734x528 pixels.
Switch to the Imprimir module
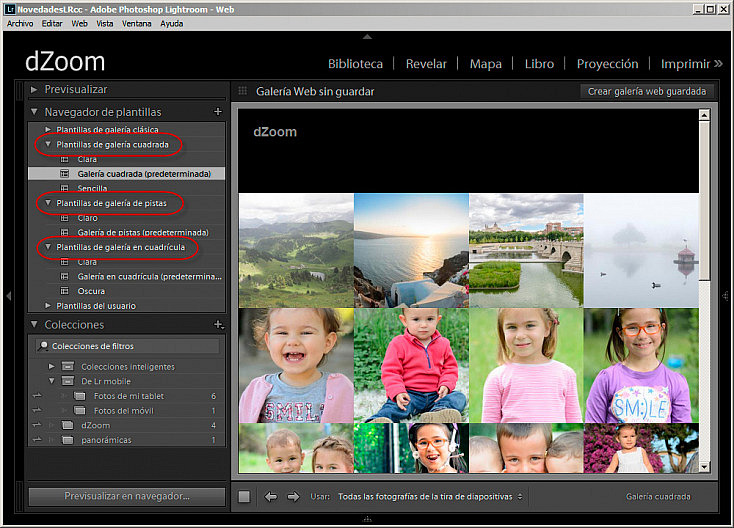coord(685,64)
